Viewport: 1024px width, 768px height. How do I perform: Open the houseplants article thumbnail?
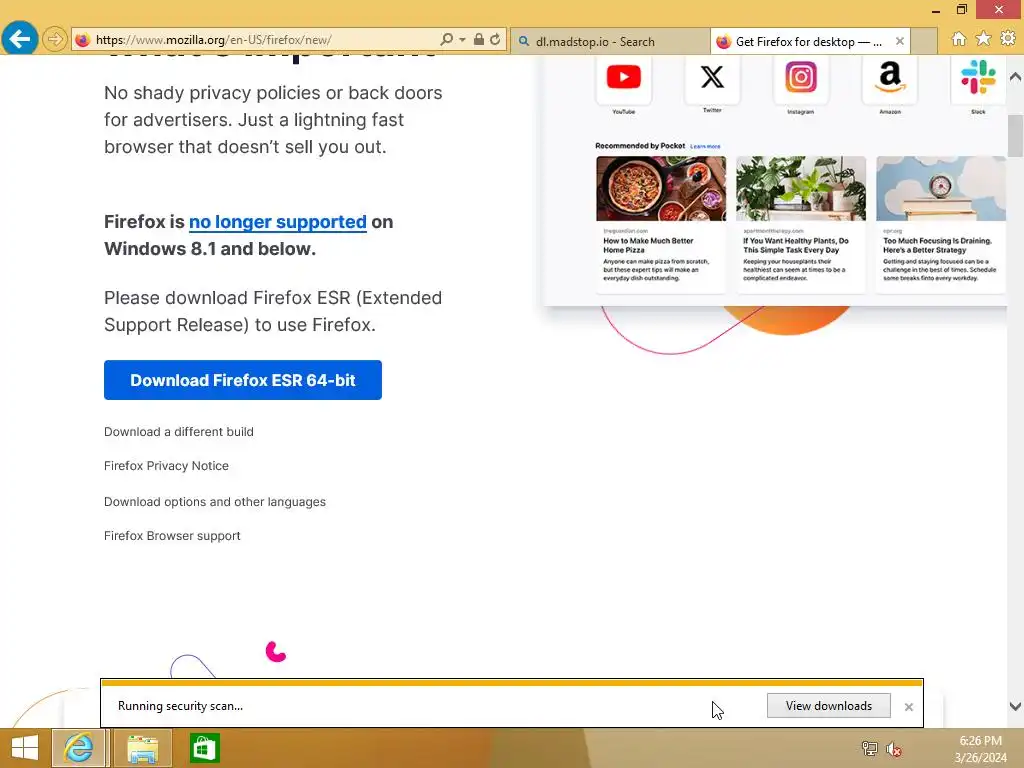point(801,189)
